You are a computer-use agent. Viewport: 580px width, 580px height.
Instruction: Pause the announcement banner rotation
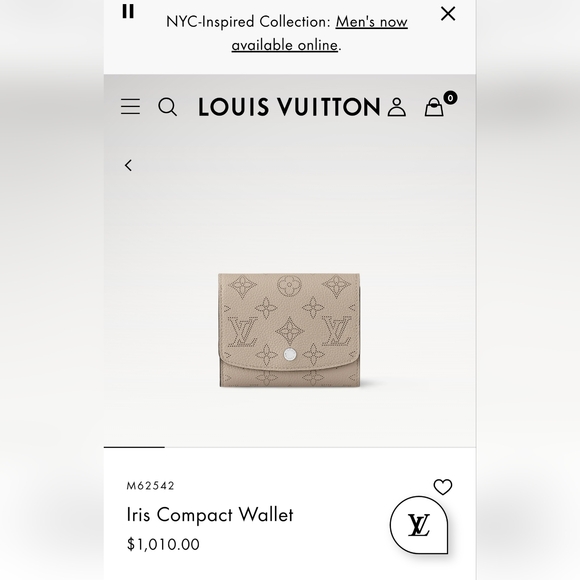pyautogui.click(x=128, y=11)
